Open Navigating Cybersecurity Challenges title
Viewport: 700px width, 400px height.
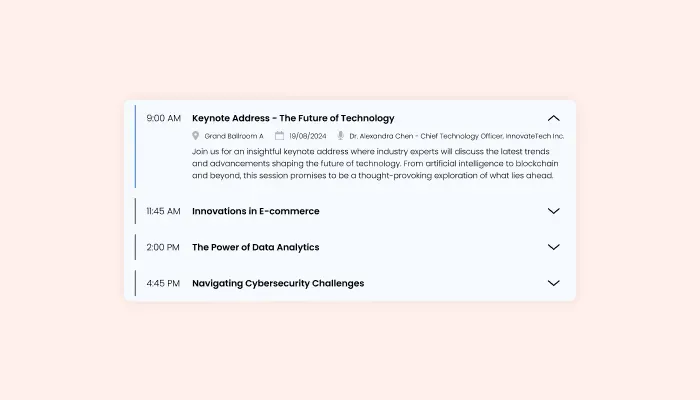pos(278,283)
